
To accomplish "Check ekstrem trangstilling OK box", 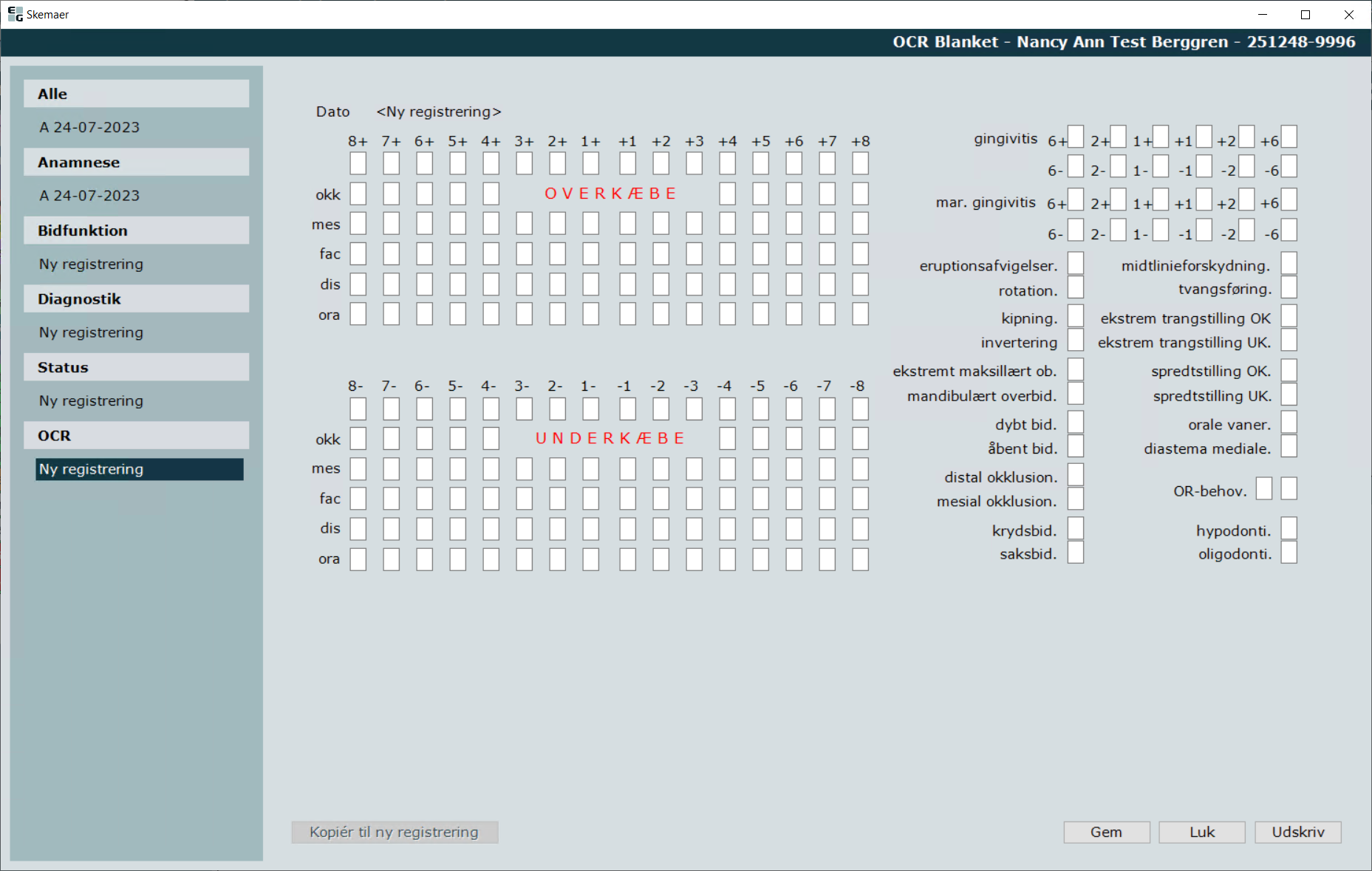I will [1289, 315].
